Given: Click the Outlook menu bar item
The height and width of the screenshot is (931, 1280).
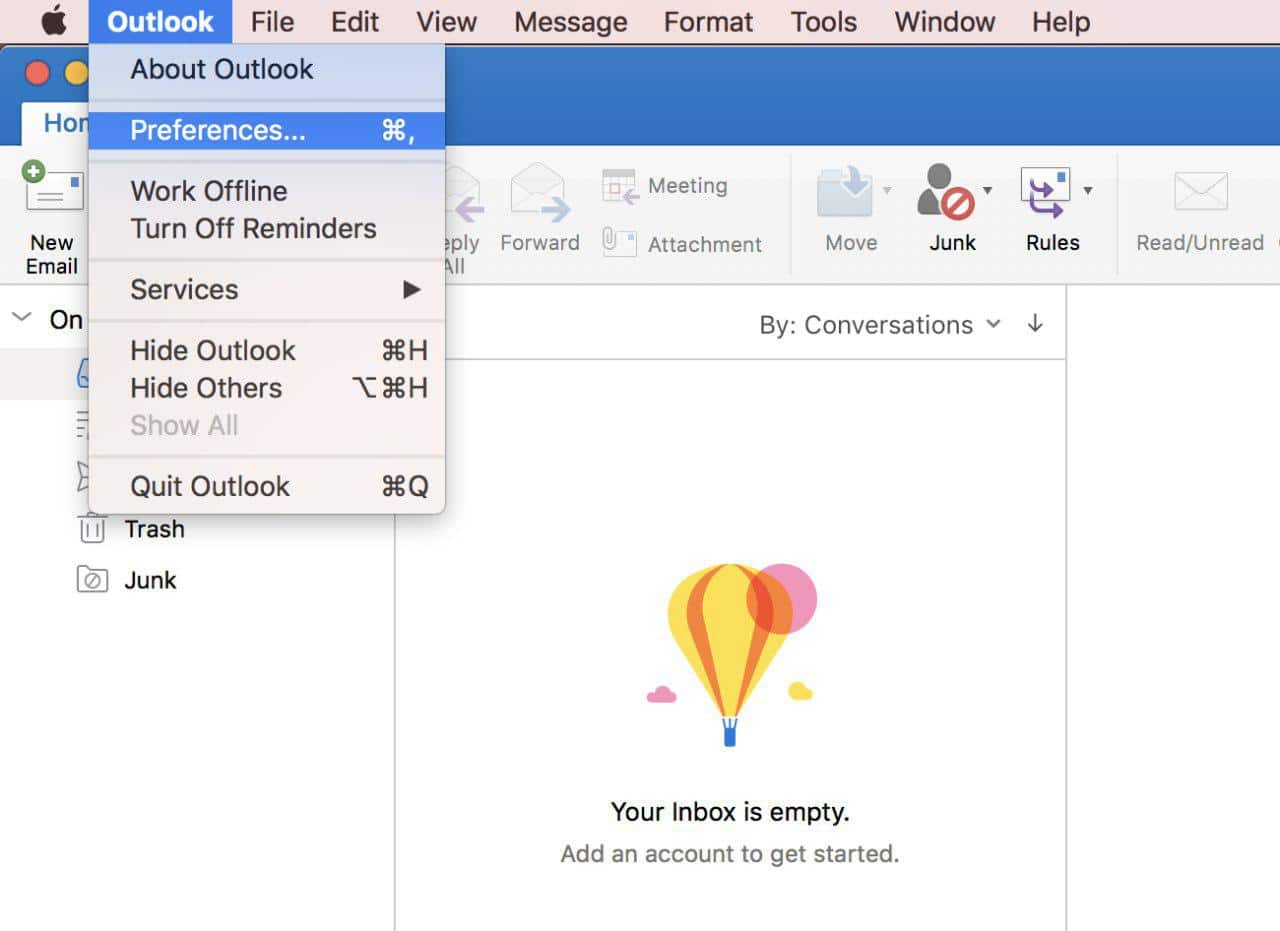Looking at the screenshot, I should [x=160, y=21].
